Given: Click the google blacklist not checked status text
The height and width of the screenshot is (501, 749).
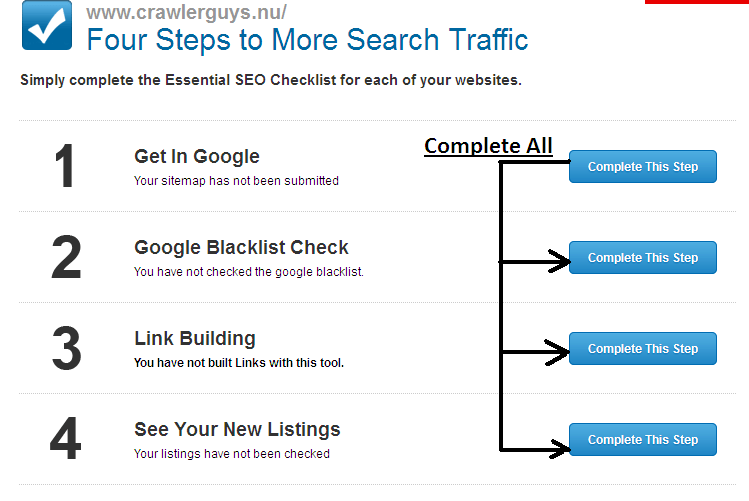Looking at the screenshot, I should 249,272.
